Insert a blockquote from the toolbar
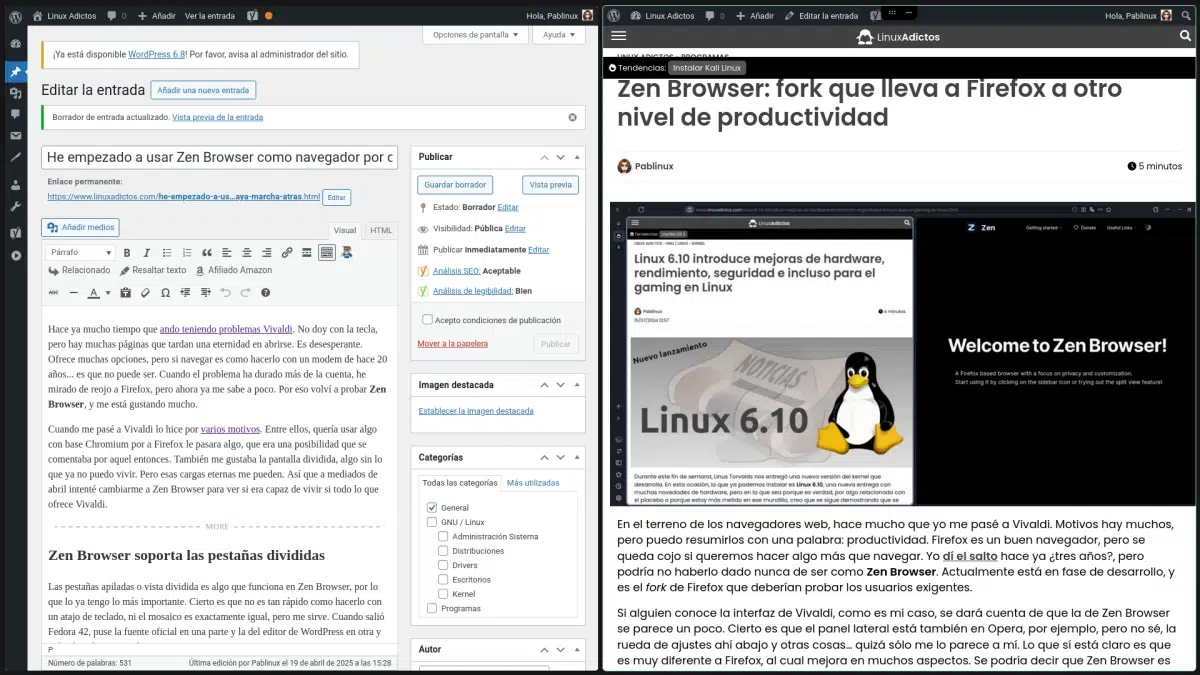Viewport: 1200px width, 675px height. [206, 253]
